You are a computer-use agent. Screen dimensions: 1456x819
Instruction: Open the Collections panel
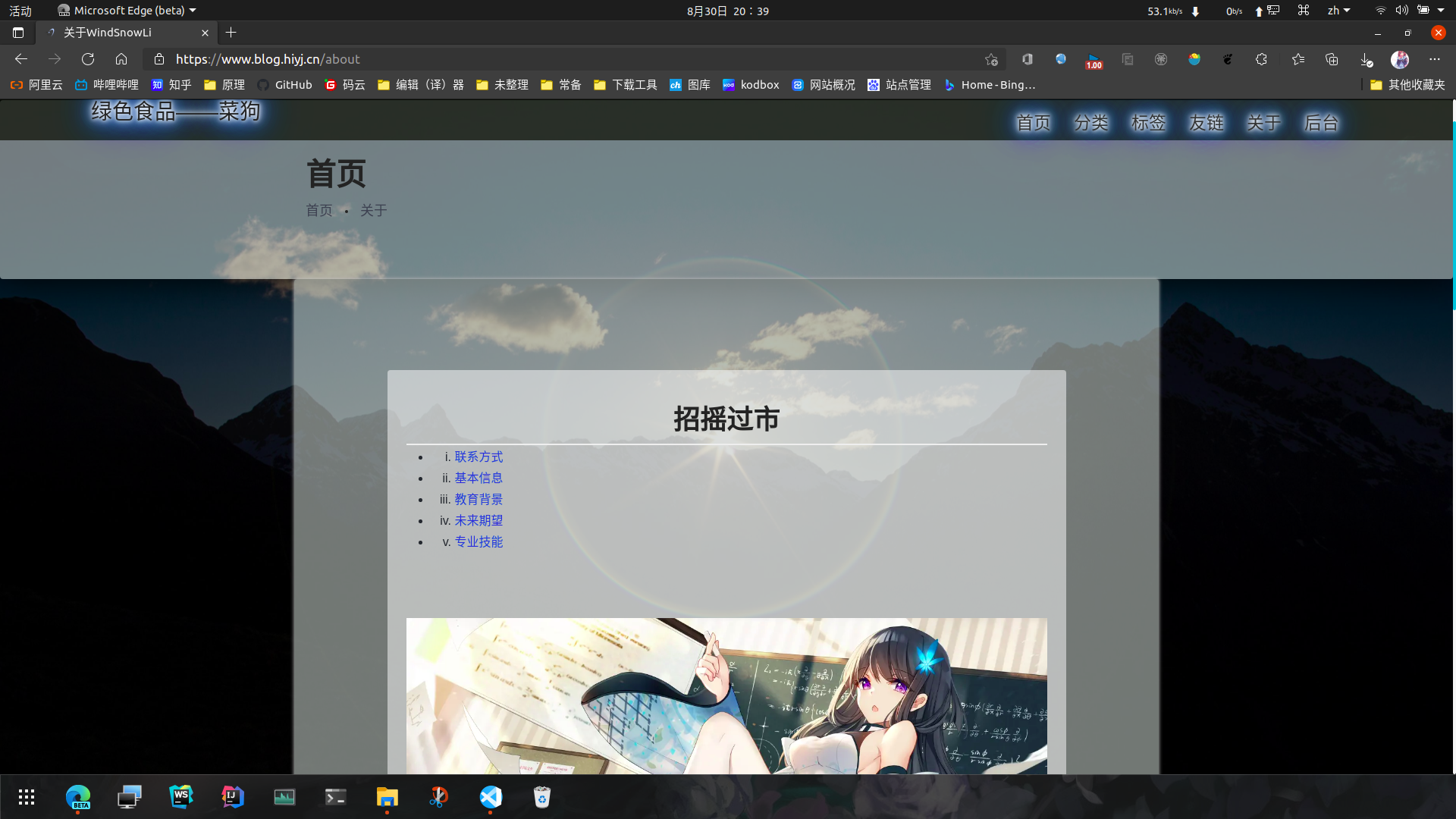[x=1332, y=59]
